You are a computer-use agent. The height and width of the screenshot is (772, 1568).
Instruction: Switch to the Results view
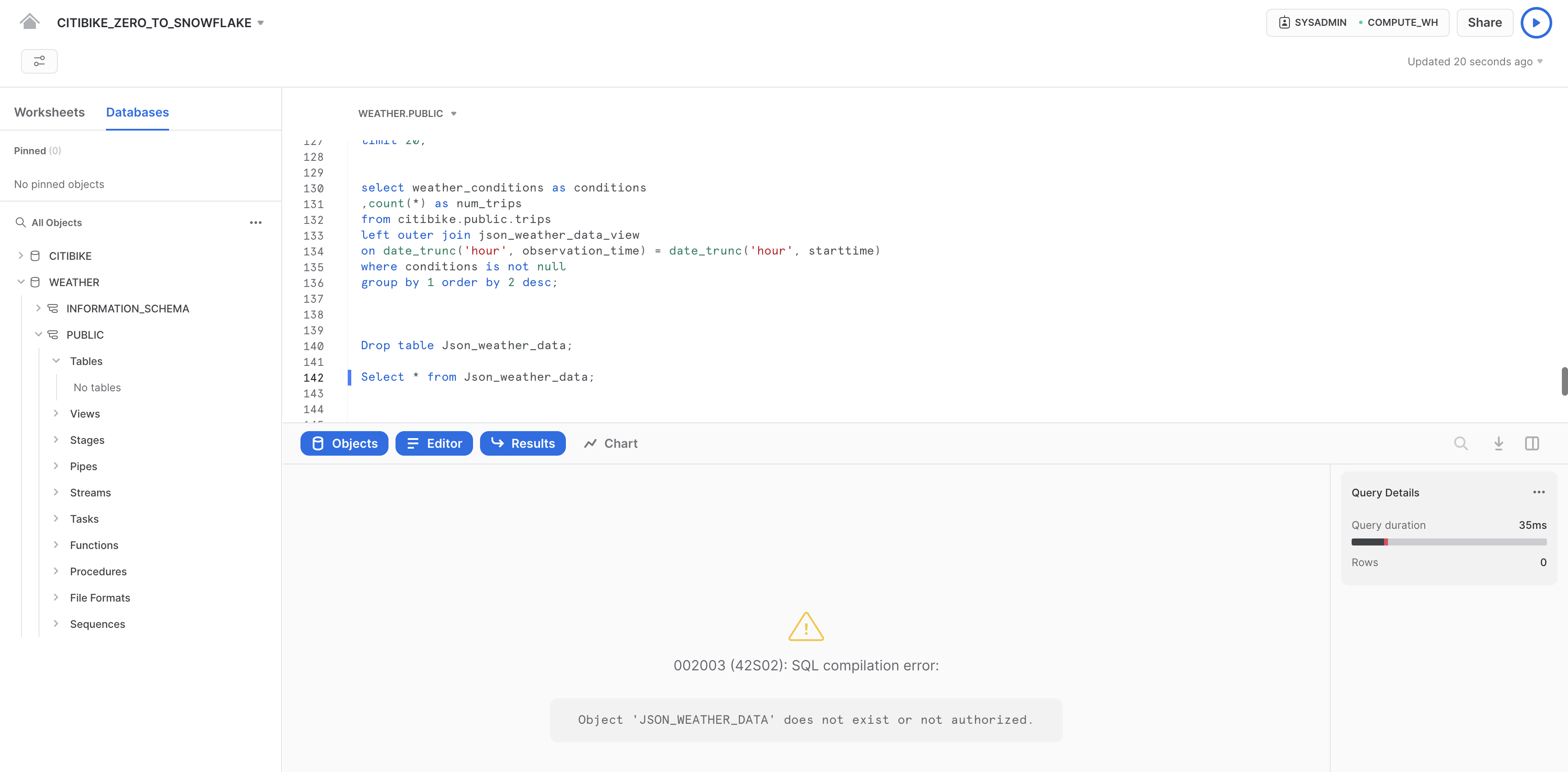click(x=523, y=443)
